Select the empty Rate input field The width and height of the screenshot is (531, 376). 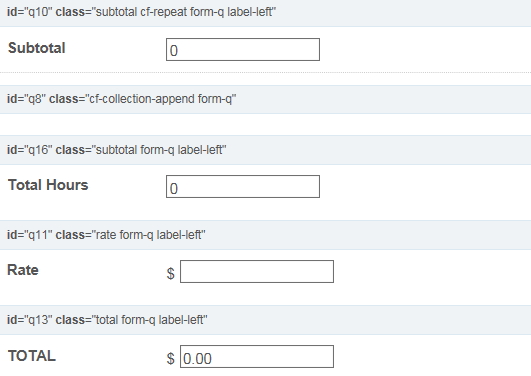click(x=257, y=271)
